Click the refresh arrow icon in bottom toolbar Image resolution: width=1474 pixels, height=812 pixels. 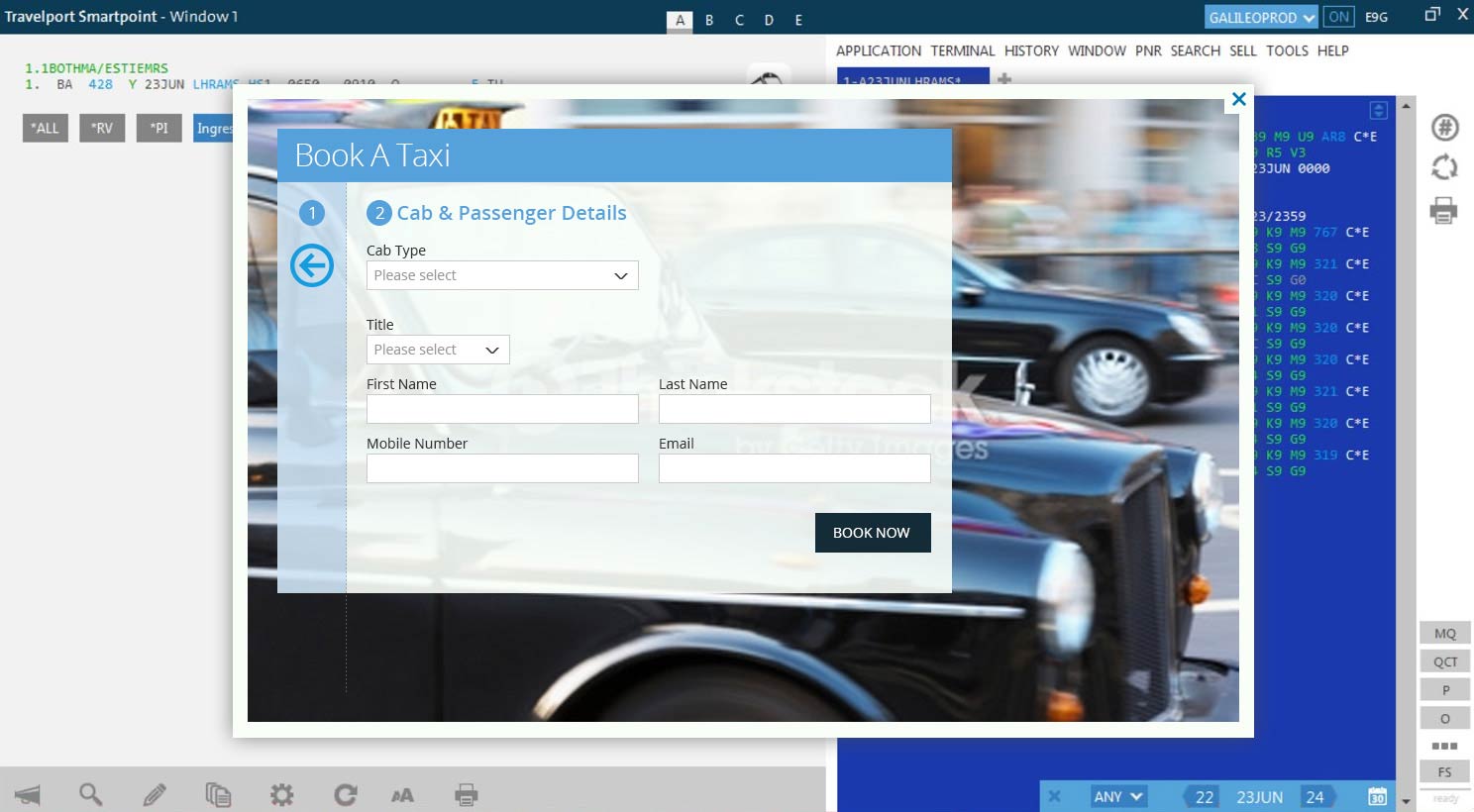pos(345,794)
